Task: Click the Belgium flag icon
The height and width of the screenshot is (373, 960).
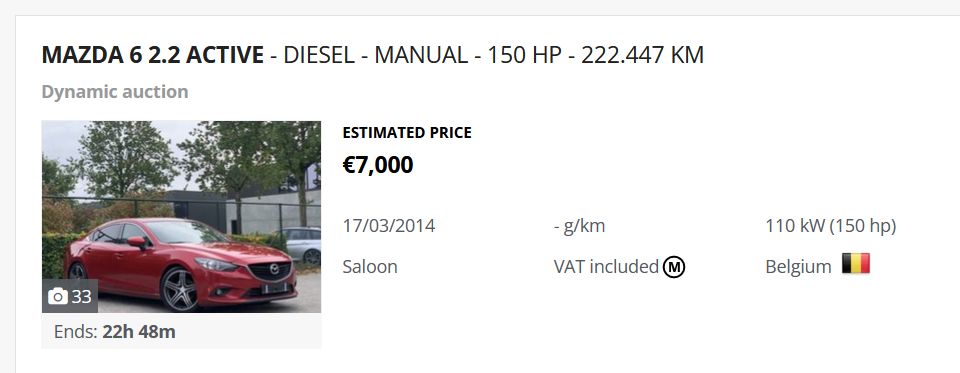Action: [x=856, y=264]
